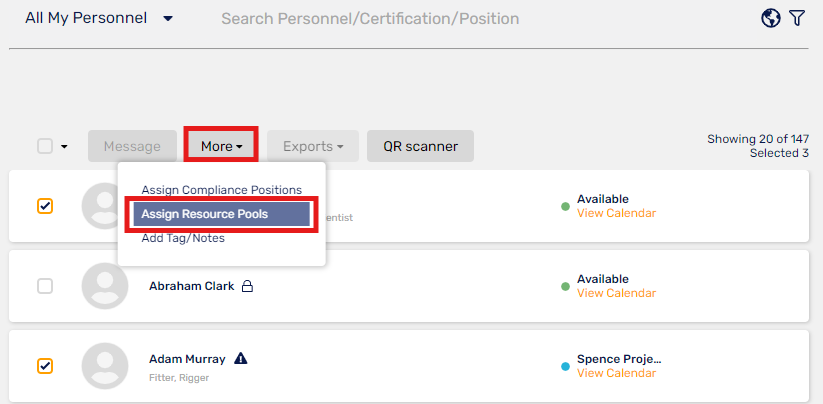The height and width of the screenshot is (404, 823).
Task: Click the lock icon beside Abraham Clark
Action: coord(247,286)
